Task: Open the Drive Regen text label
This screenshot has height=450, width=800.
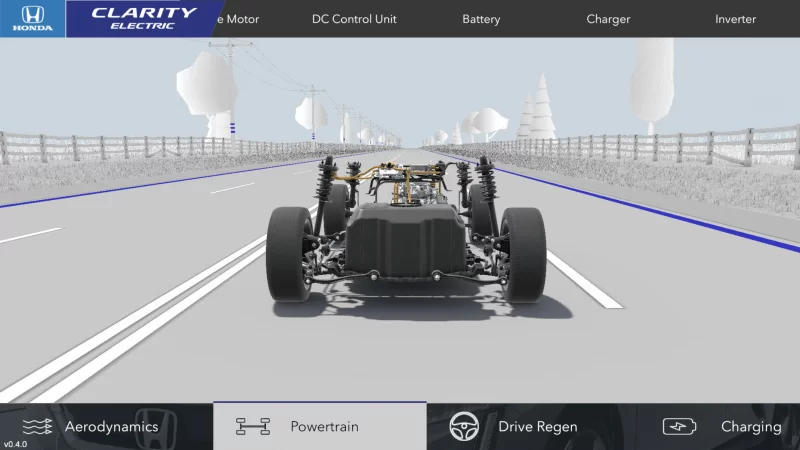Action: (x=538, y=427)
